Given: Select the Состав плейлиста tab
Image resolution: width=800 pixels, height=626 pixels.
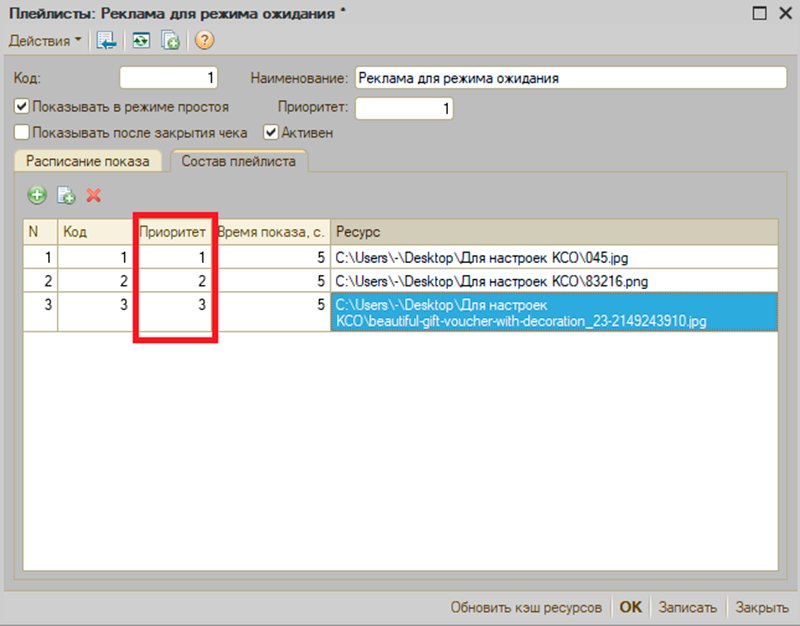Looking at the screenshot, I should click(x=239, y=161).
